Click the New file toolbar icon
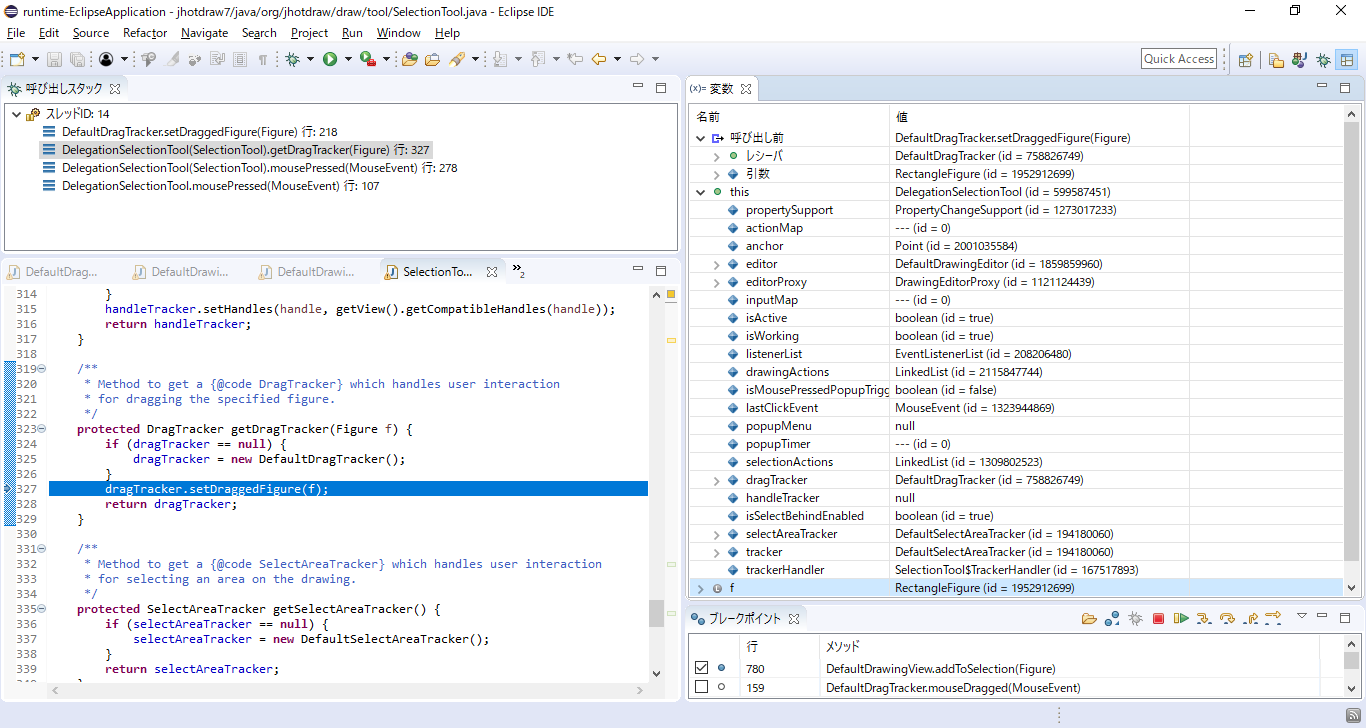Screen dimensions: 1366x728 tap(17, 59)
